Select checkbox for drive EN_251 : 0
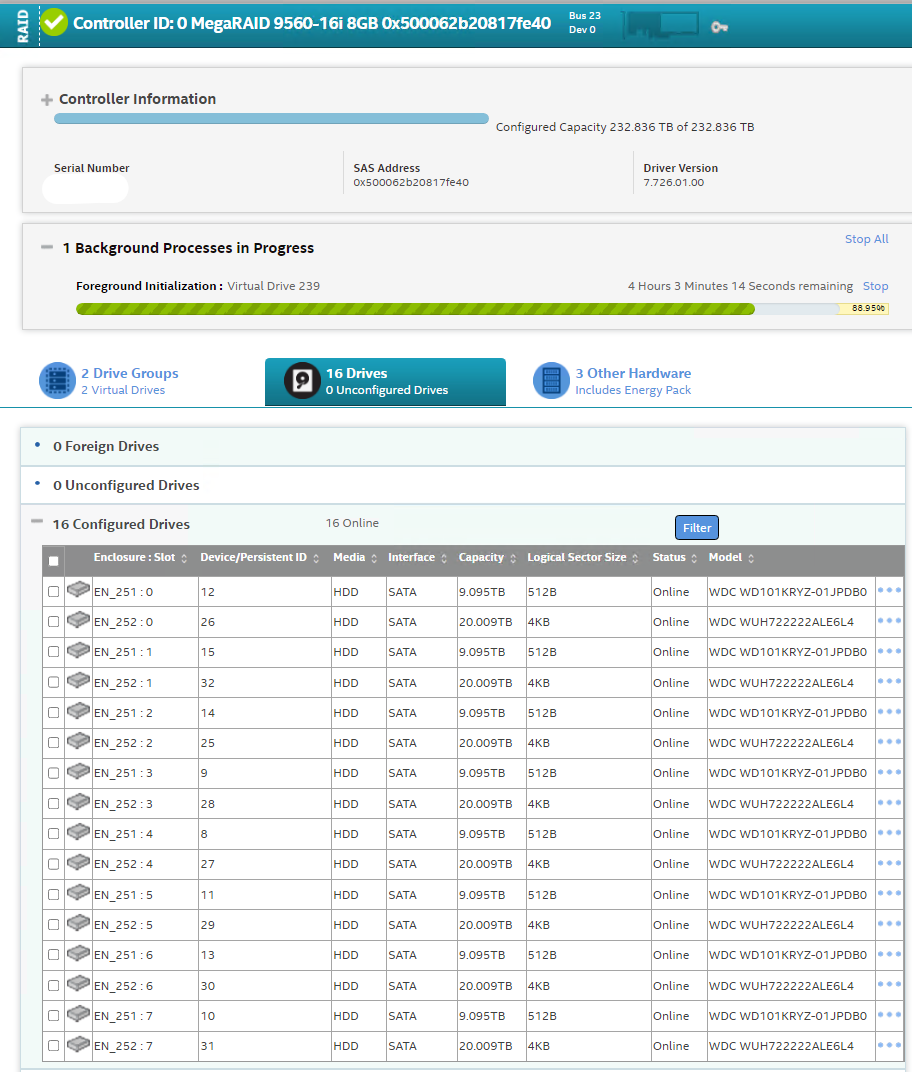This screenshot has width=912, height=1072. tap(54, 592)
